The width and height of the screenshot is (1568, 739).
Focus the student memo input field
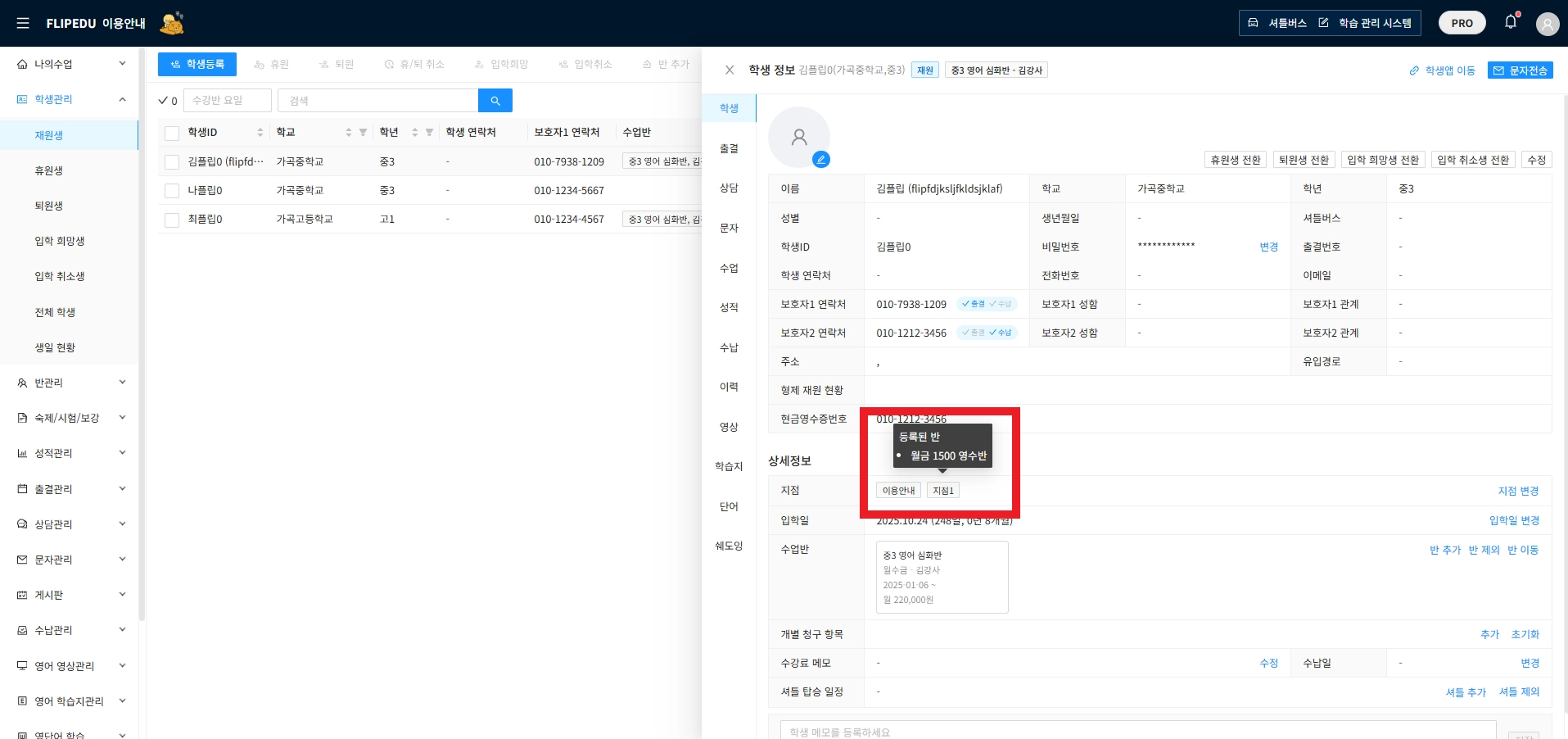click(1138, 732)
